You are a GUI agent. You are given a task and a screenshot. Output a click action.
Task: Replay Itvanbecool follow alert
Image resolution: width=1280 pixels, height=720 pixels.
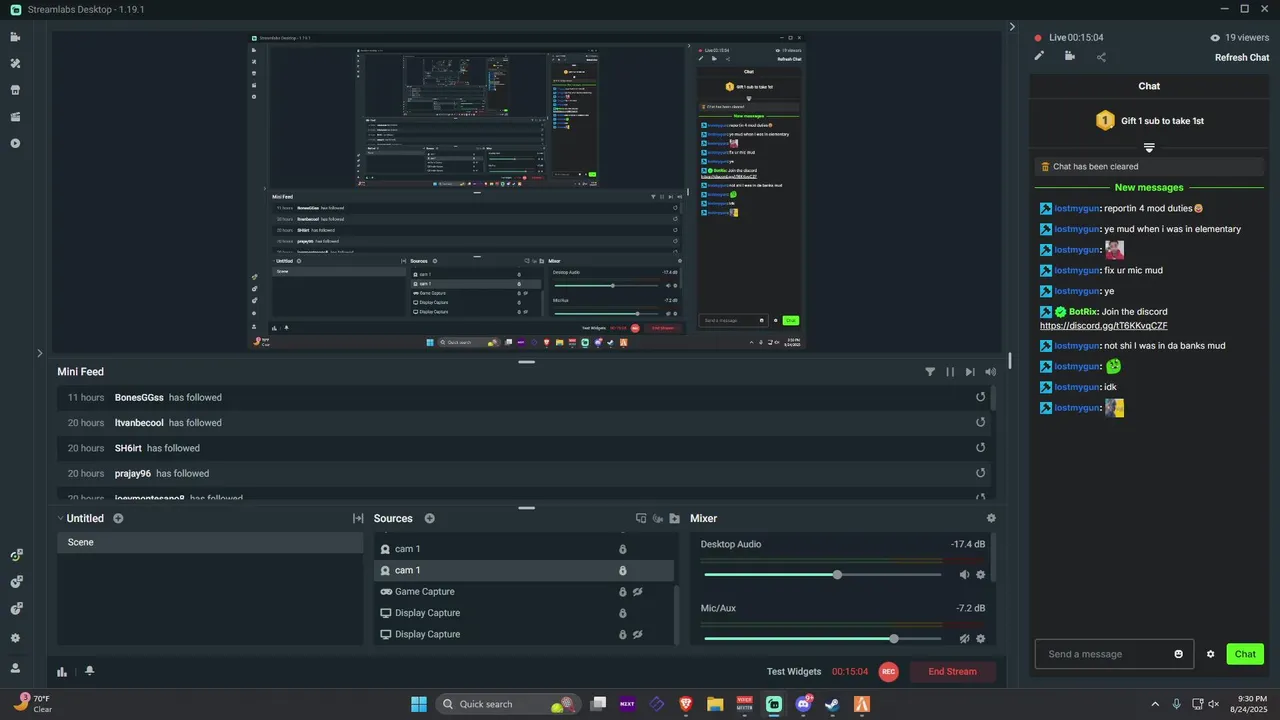coord(981,423)
